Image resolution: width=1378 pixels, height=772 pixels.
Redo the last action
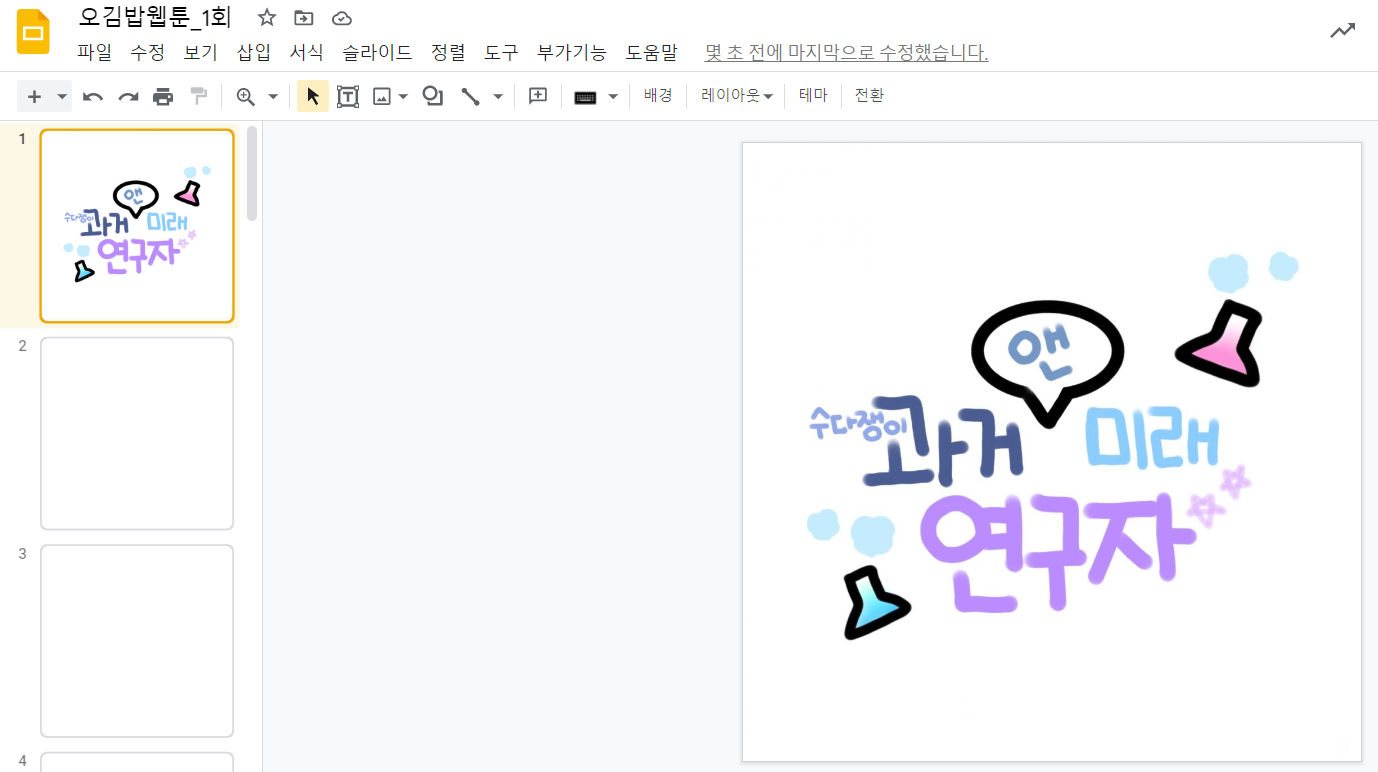coord(128,96)
